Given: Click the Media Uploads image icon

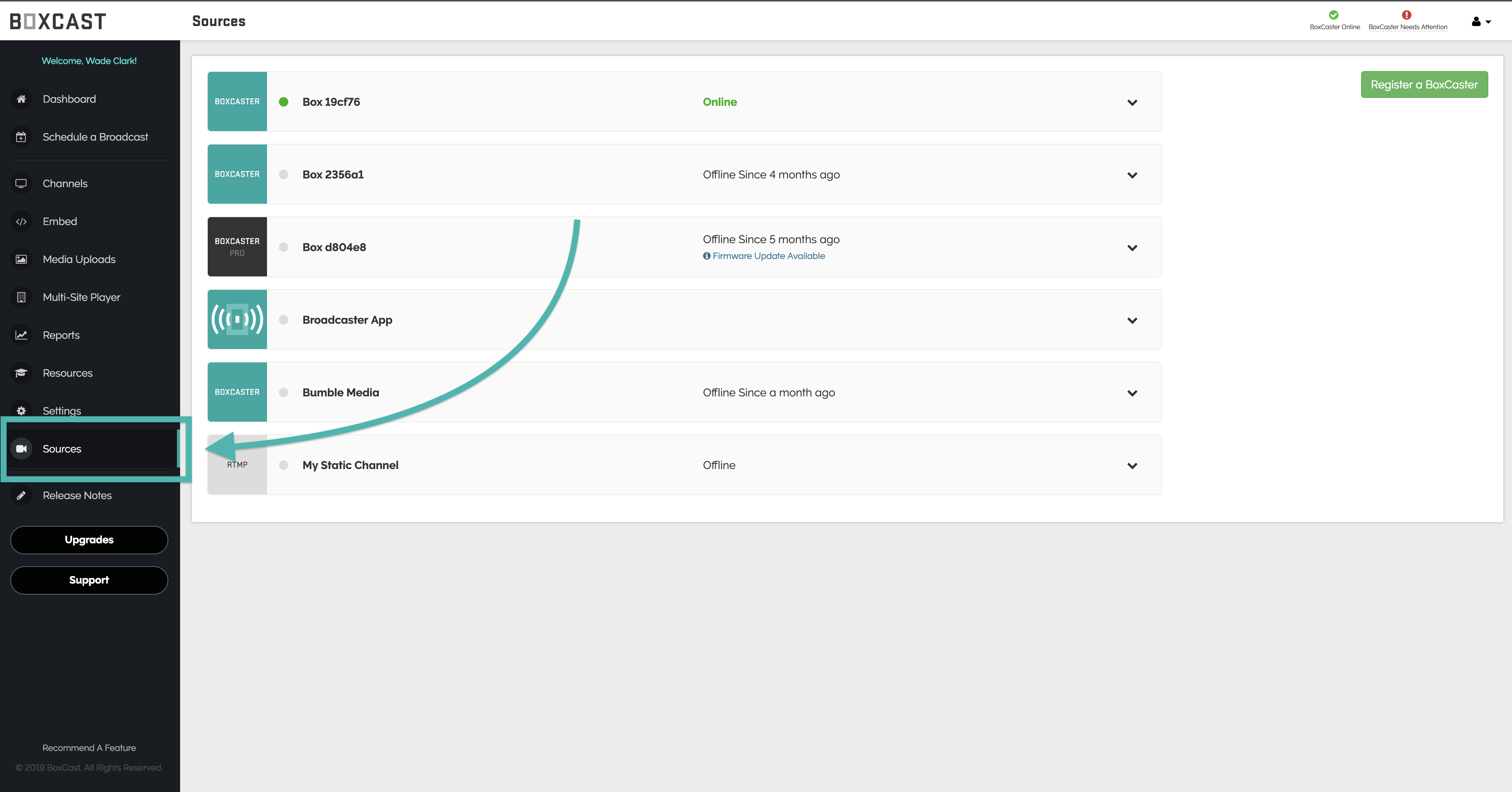Looking at the screenshot, I should (x=21, y=259).
